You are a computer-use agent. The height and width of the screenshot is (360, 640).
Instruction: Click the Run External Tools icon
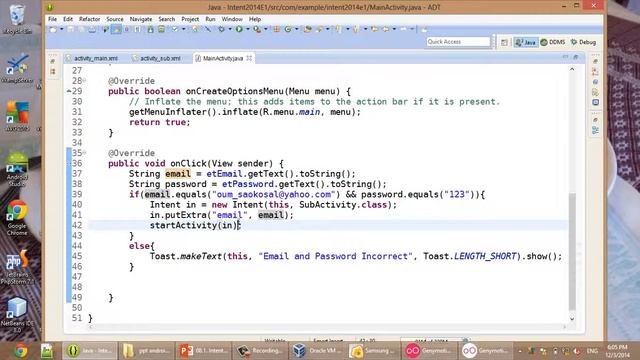pyautogui.click(x=257, y=29)
